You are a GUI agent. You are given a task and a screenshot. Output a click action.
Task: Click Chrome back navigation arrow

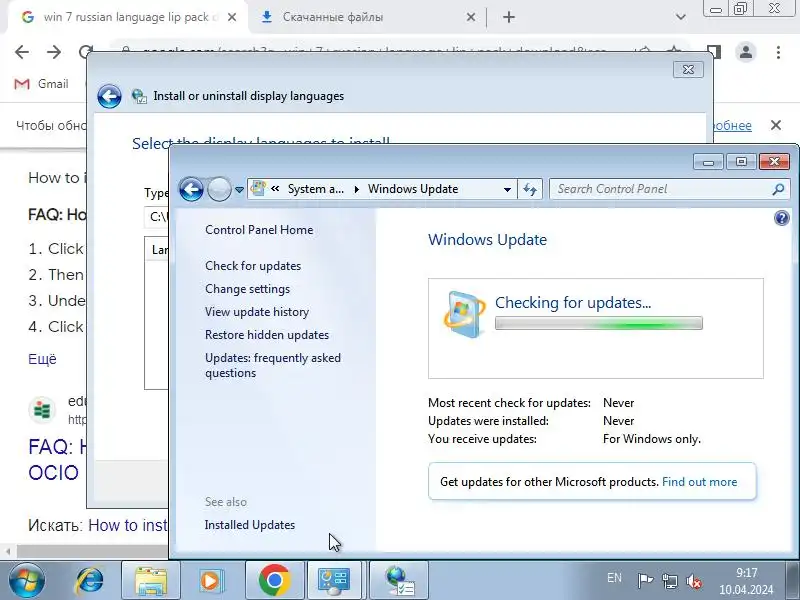coord(22,52)
